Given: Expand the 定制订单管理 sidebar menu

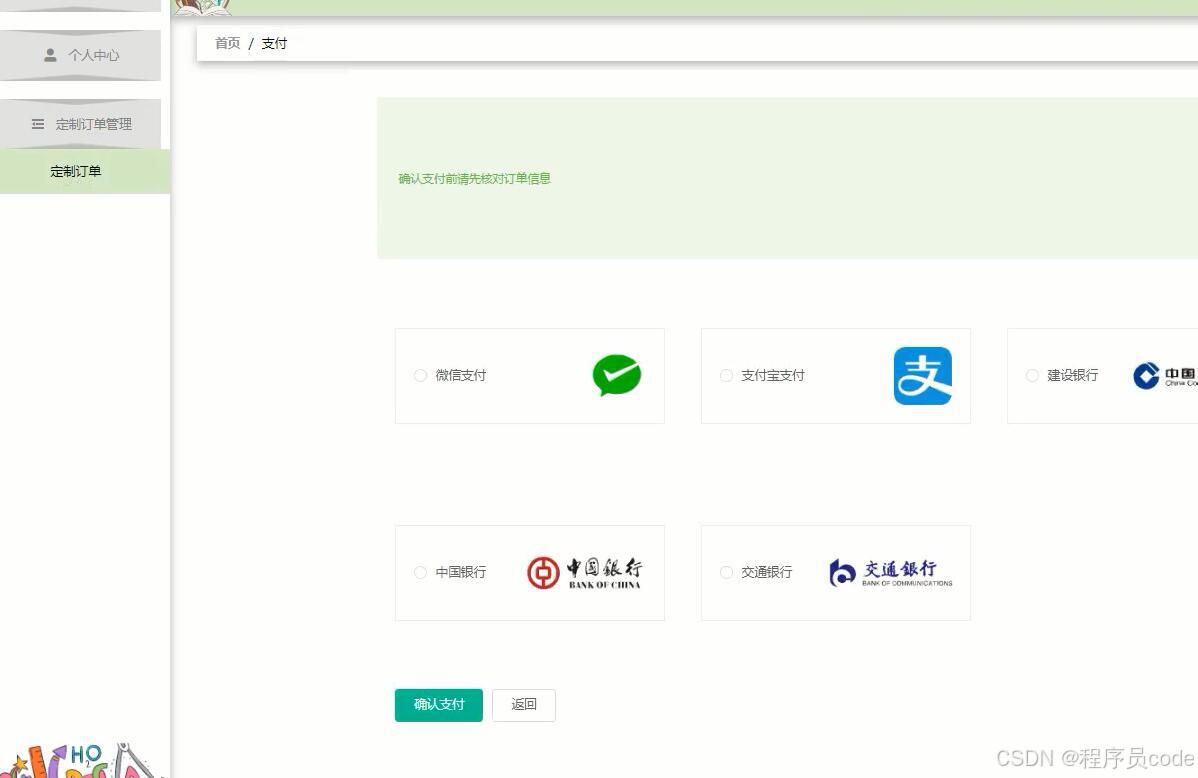Looking at the screenshot, I should [80, 124].
